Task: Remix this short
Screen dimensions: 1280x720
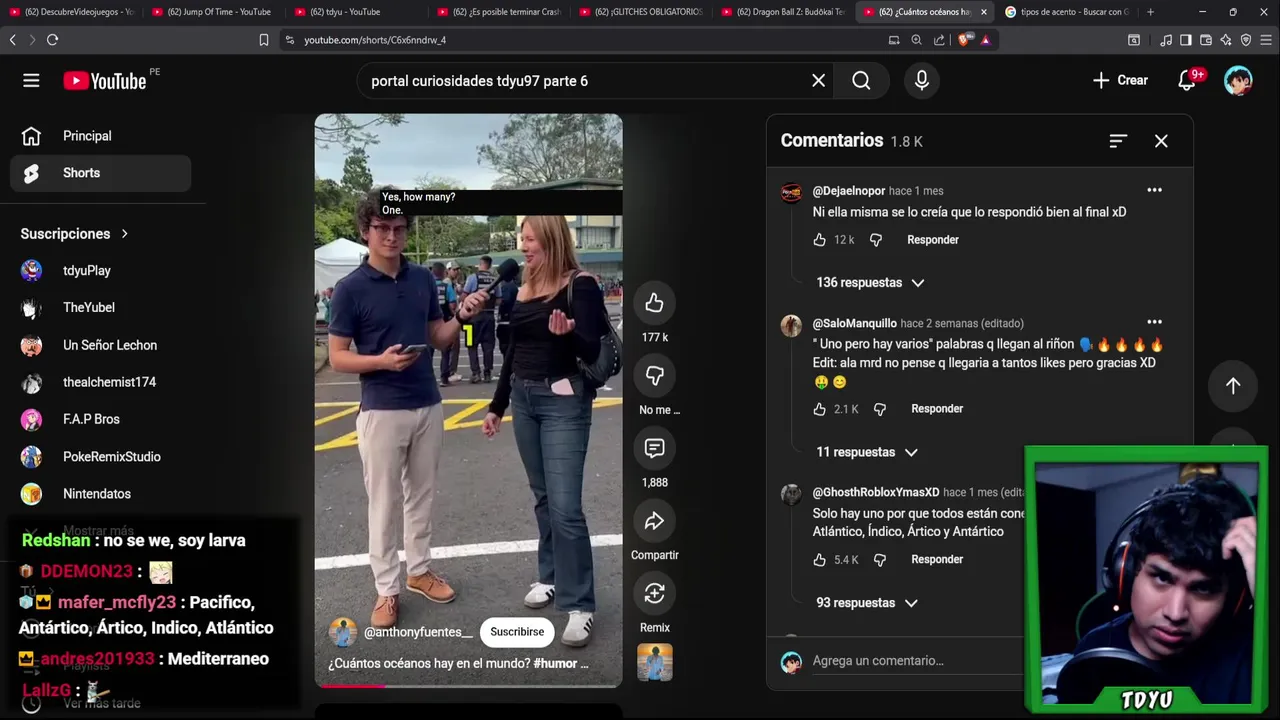Action: tap(654, 593)
